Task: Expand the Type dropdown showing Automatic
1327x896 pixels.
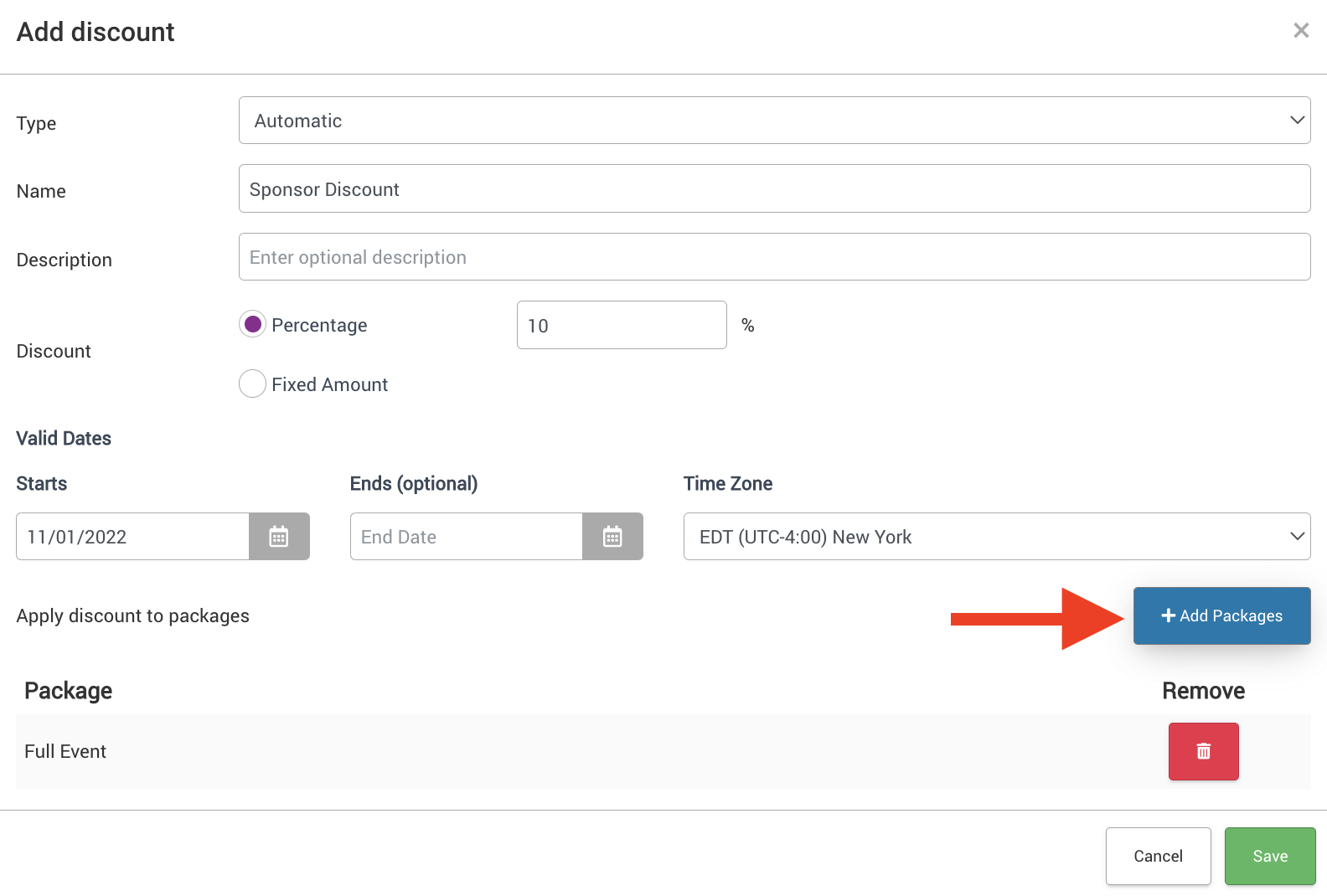Action: click(774, 121)
